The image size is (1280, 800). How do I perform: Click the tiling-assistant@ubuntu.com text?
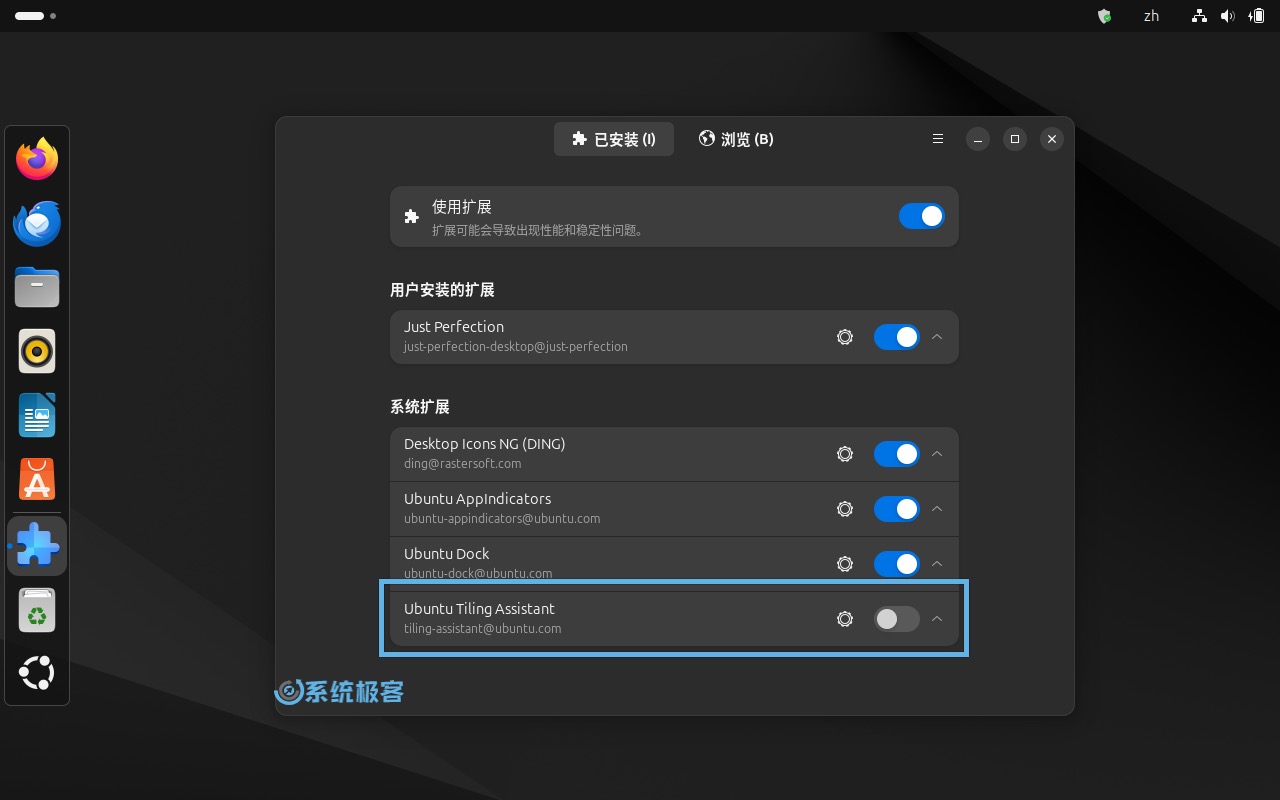coord(483,629)
